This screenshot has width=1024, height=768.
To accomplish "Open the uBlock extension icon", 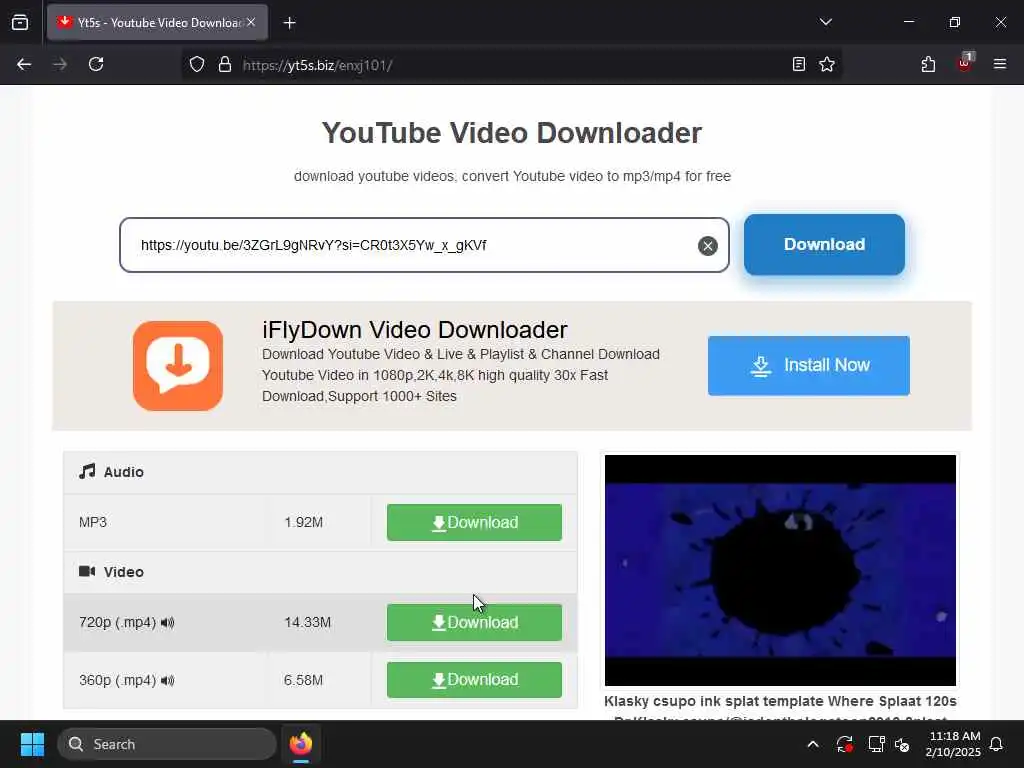I will (x=964, y=63).
